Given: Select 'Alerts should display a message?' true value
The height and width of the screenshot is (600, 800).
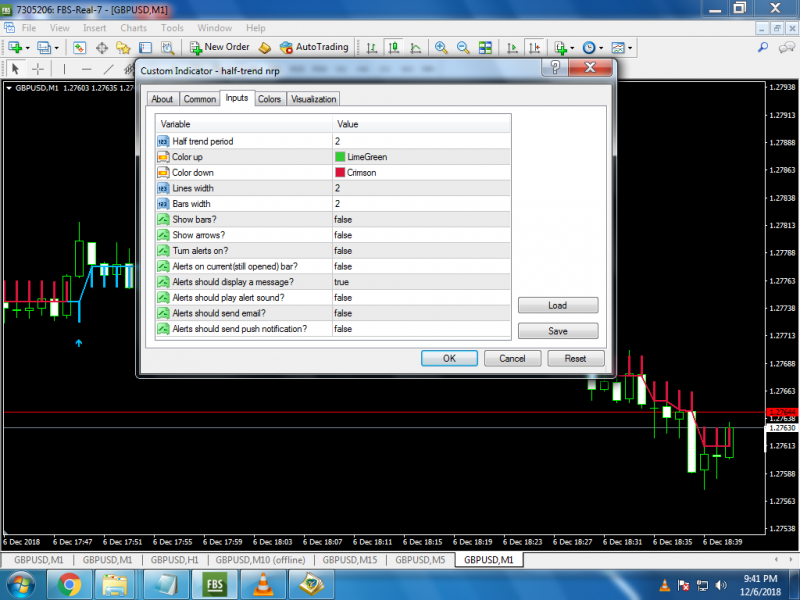Looking at the screenshot, I should pos(421,282).
